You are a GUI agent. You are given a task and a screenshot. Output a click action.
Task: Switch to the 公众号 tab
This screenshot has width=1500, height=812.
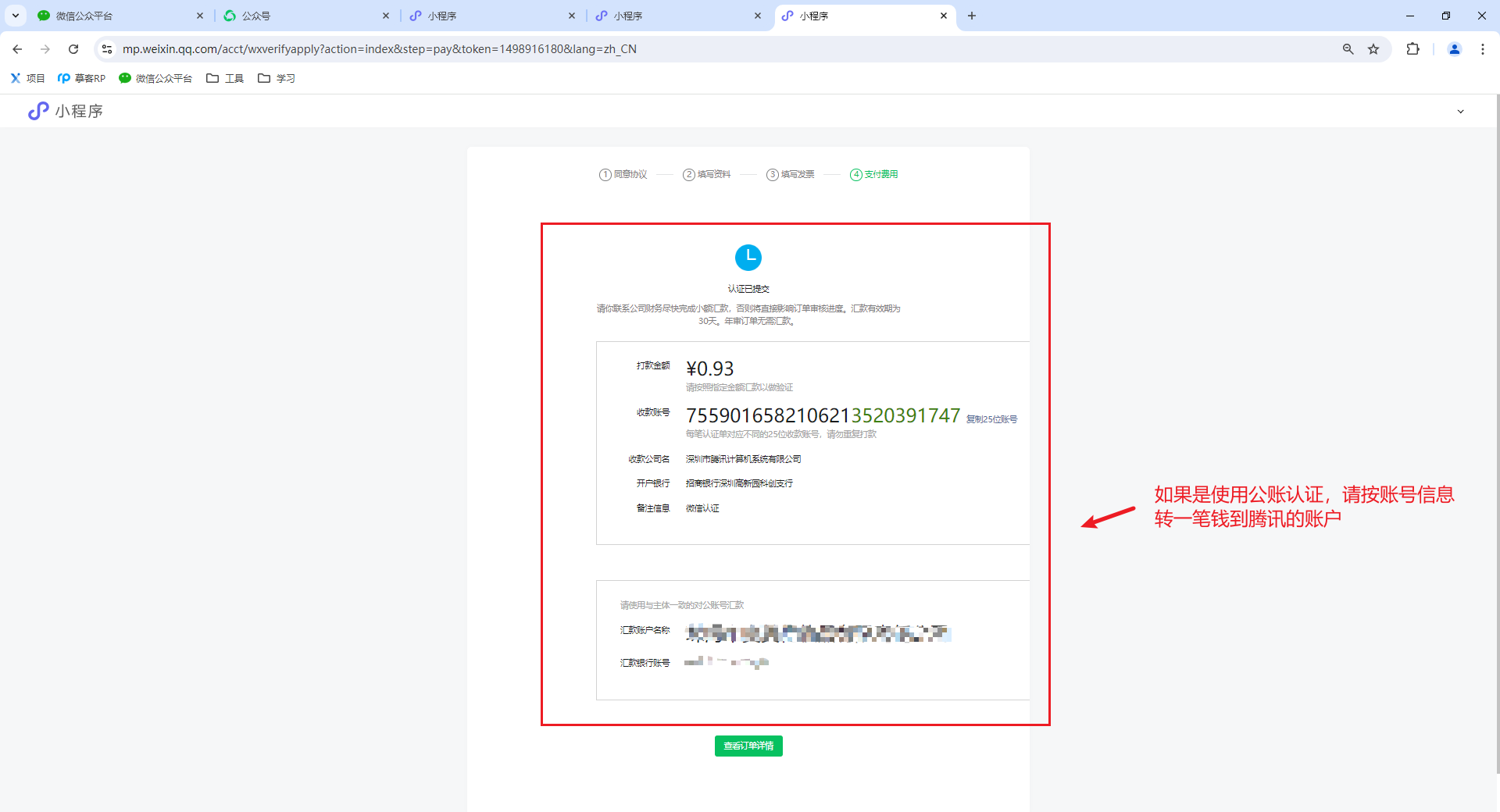click(306, 16)
